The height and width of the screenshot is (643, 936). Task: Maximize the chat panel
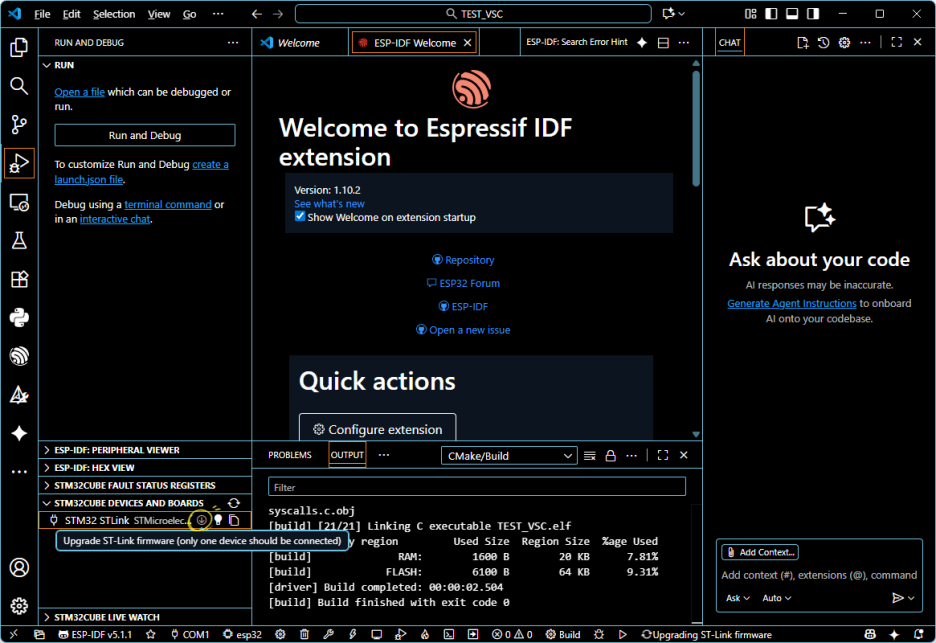(x=897, y=42)
